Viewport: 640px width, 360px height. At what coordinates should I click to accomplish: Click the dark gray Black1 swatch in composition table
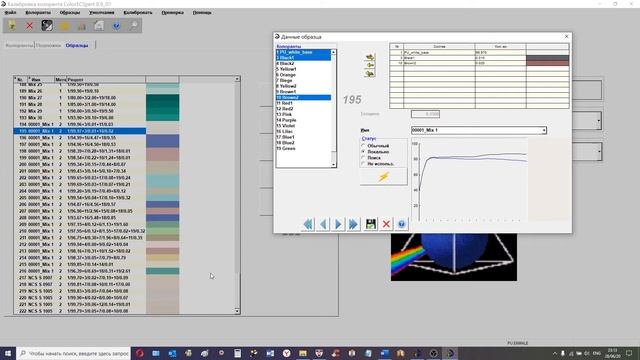[547, 58]
